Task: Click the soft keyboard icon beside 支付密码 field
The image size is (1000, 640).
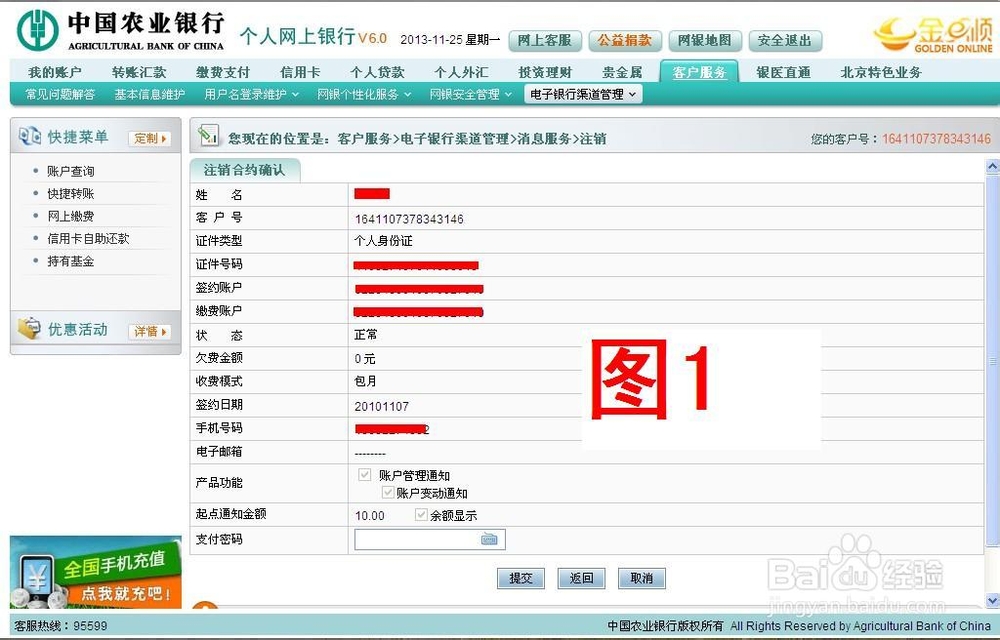Action: point(488,538)
